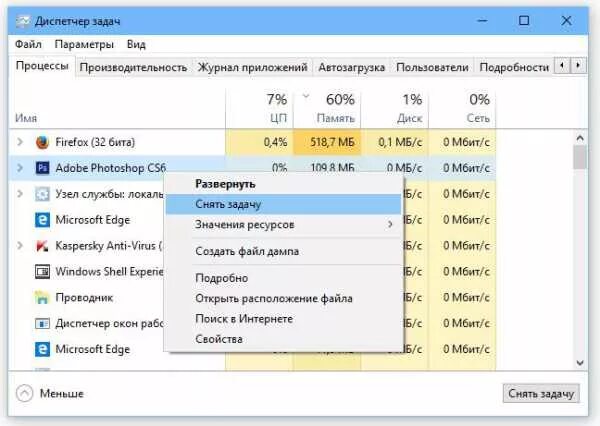Choose Создать файл дампа
Image resolution: width=600 pixels, height=426 pixels.
click(283, 251)
